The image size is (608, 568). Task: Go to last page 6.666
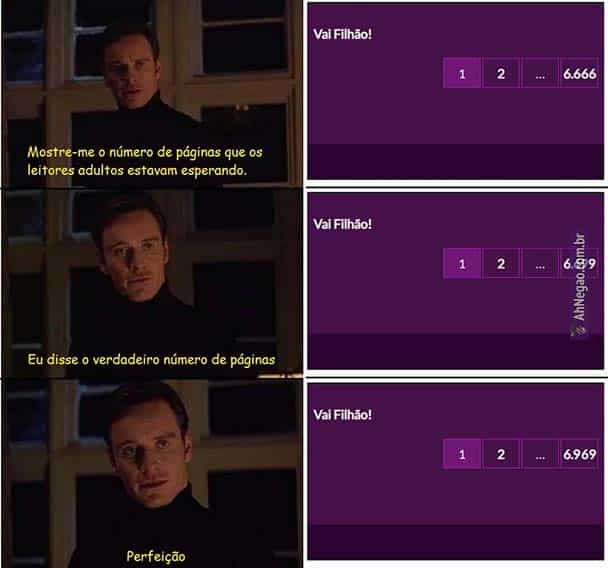[579, 73]
